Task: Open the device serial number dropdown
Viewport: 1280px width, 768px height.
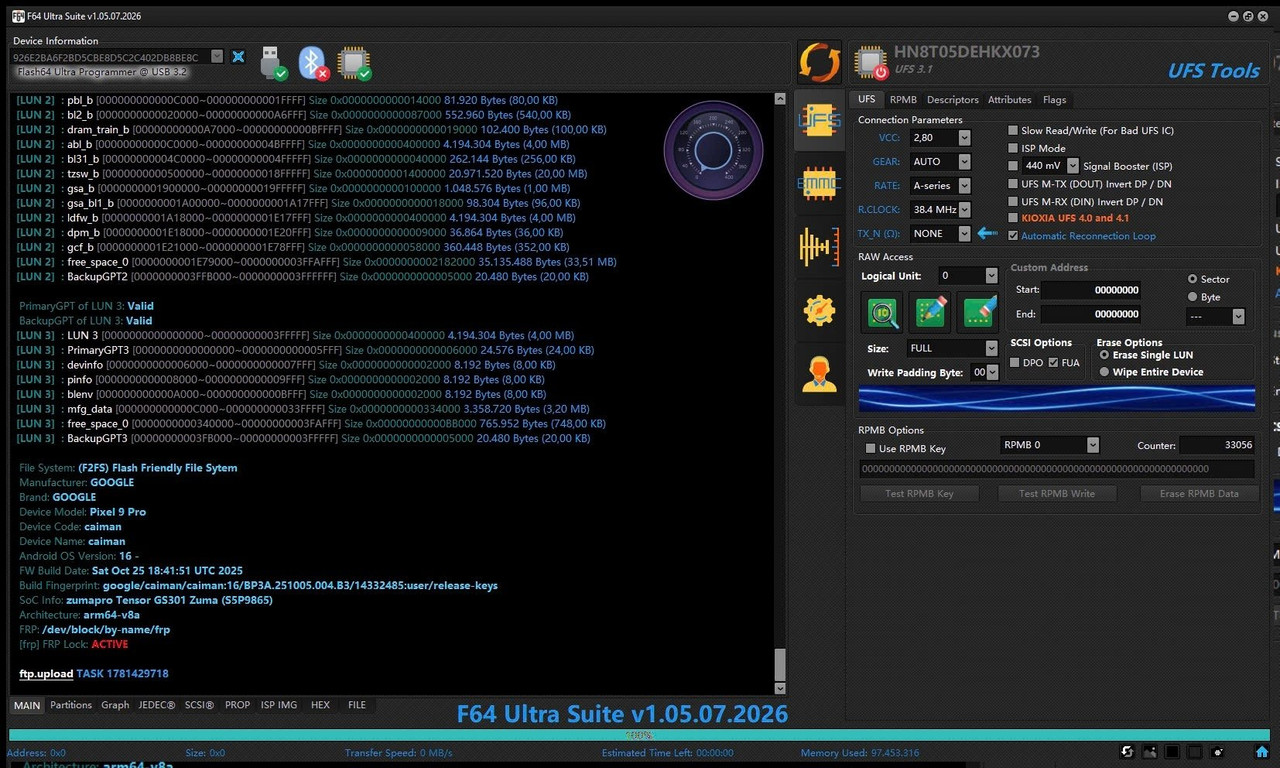Action: pyautogui.click(x=218, y=57)
